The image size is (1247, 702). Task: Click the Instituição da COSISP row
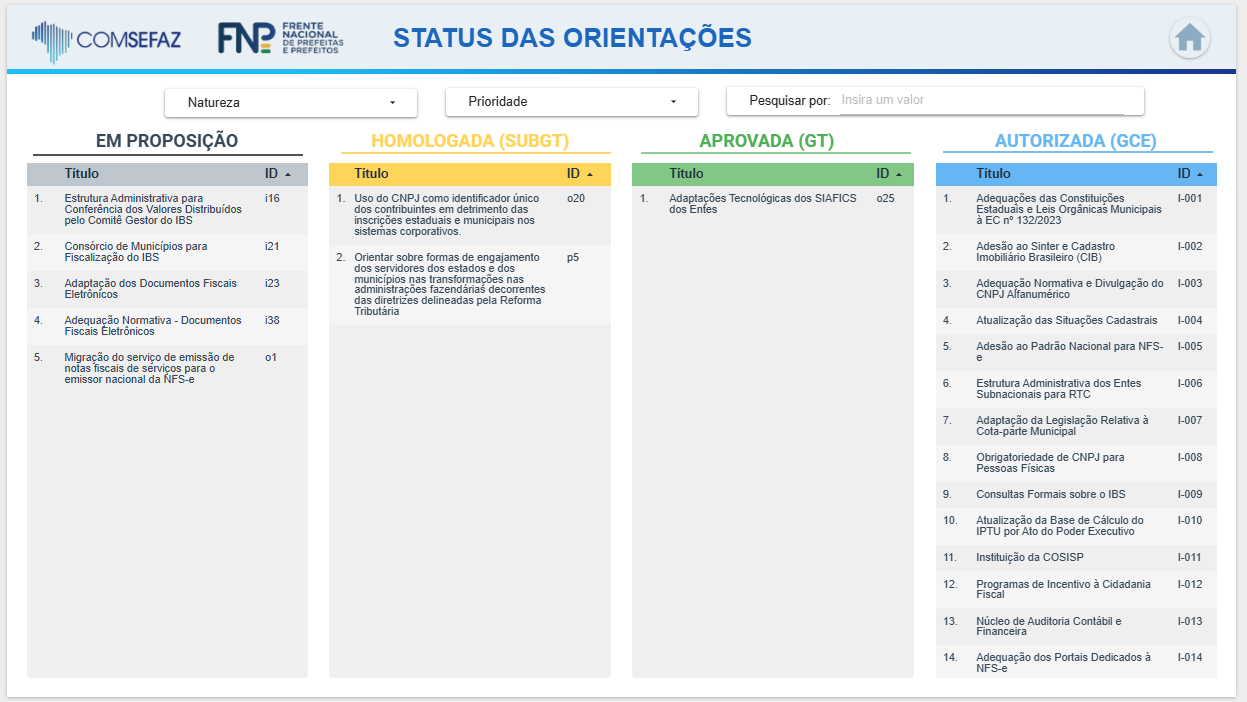1030,557
